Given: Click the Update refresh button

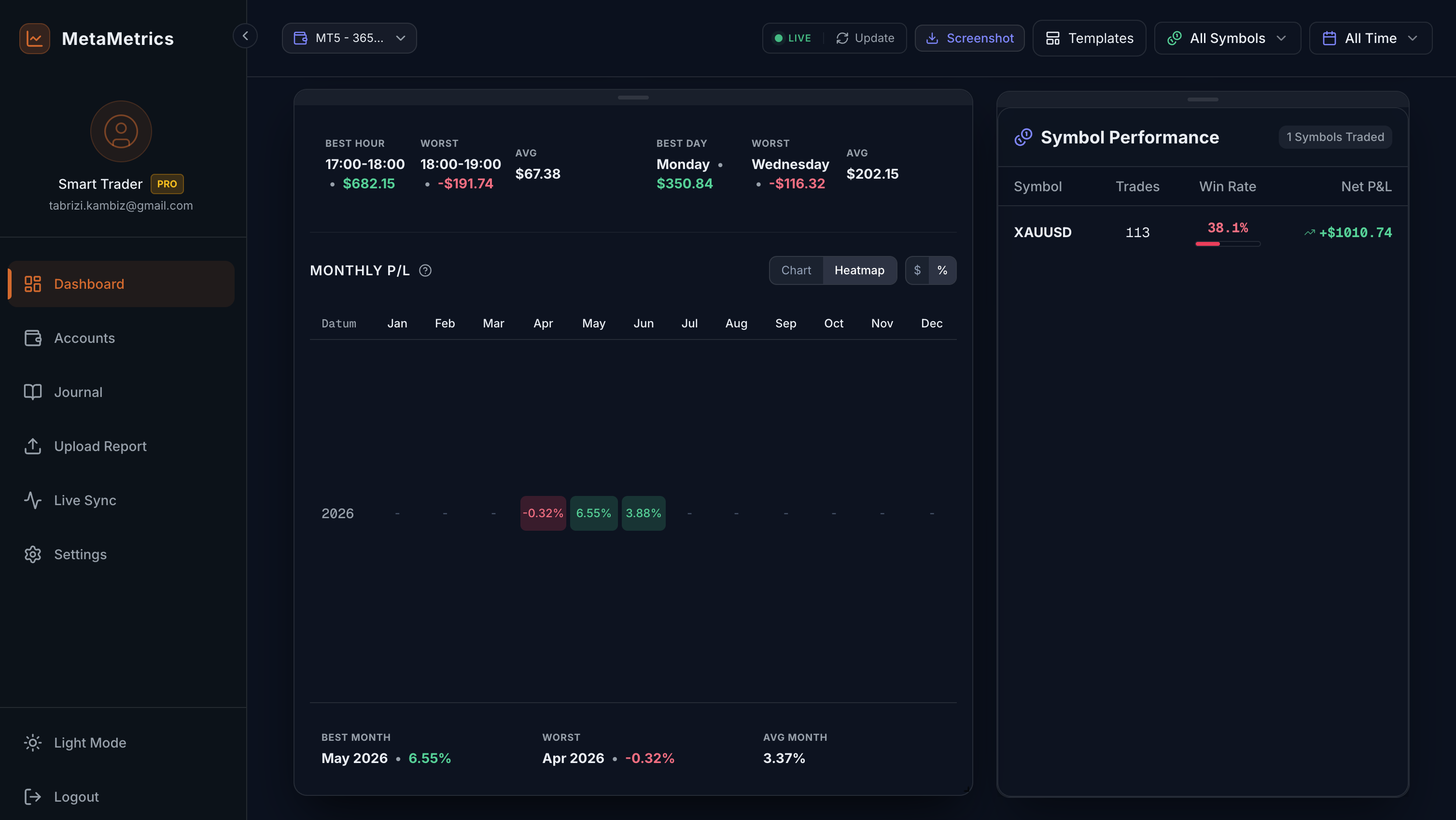Looking at the screenshot, I should coord(865,38).
